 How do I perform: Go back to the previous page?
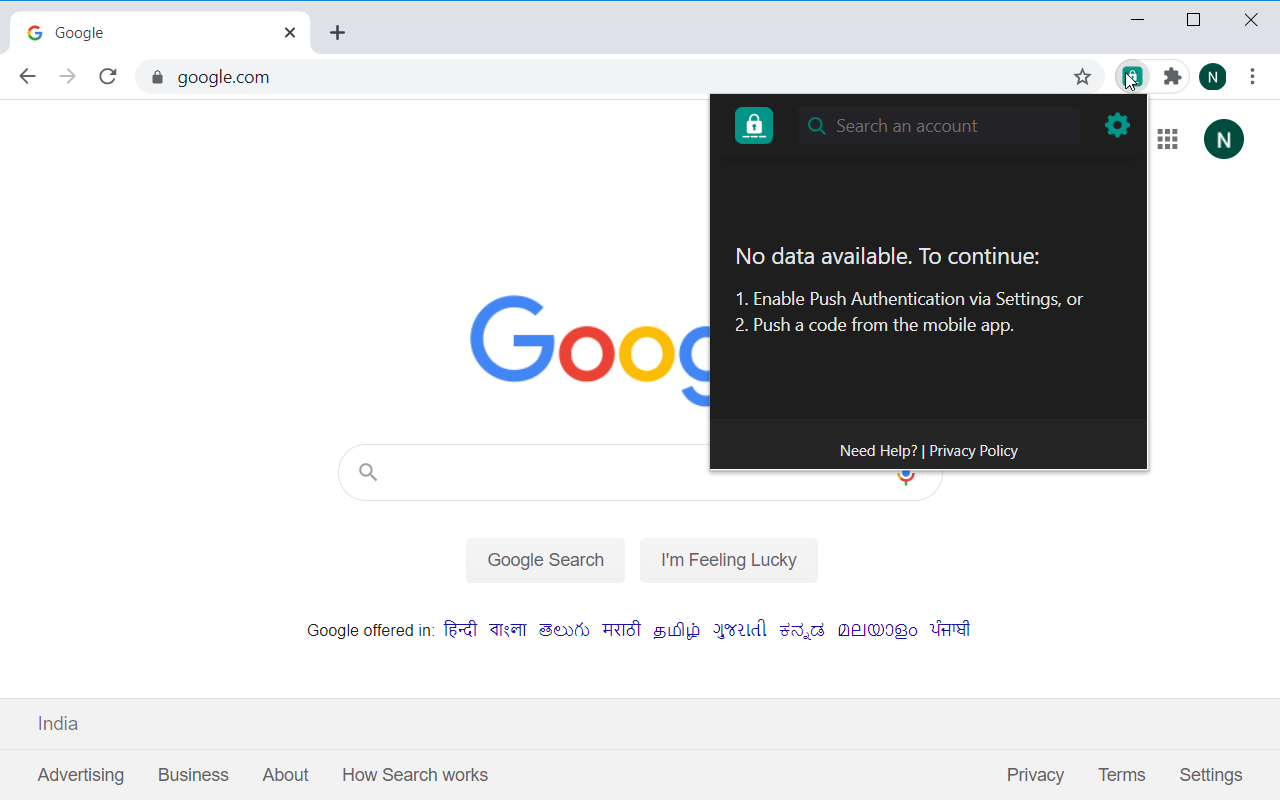point(27,77)
